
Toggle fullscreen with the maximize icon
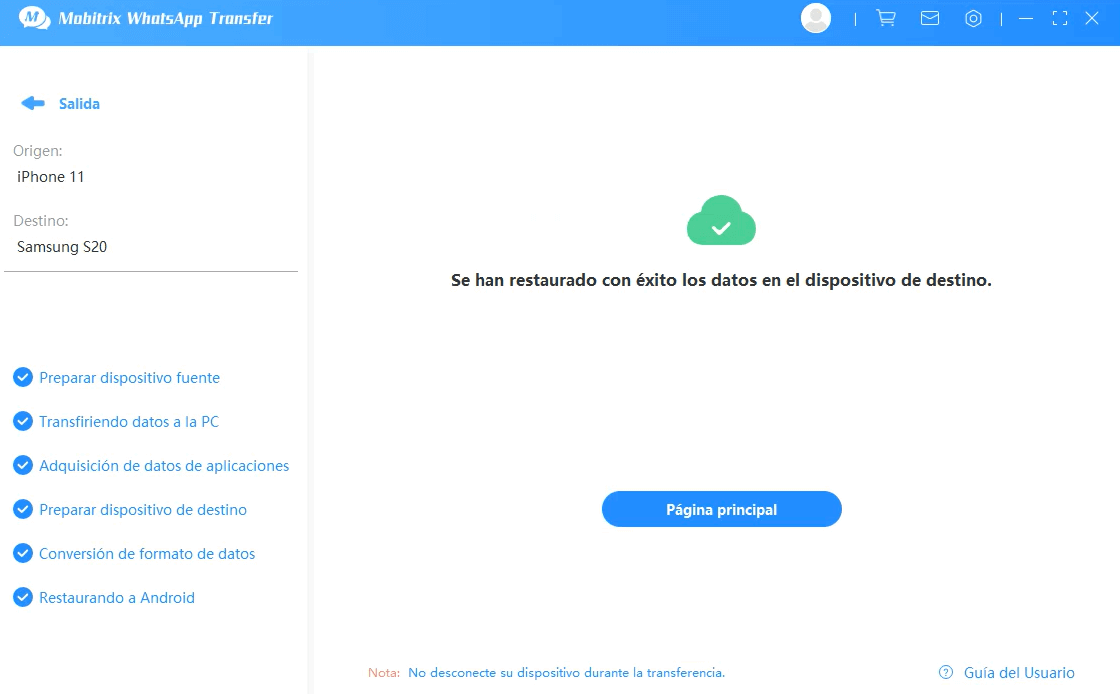click(x=1060, y=18)
